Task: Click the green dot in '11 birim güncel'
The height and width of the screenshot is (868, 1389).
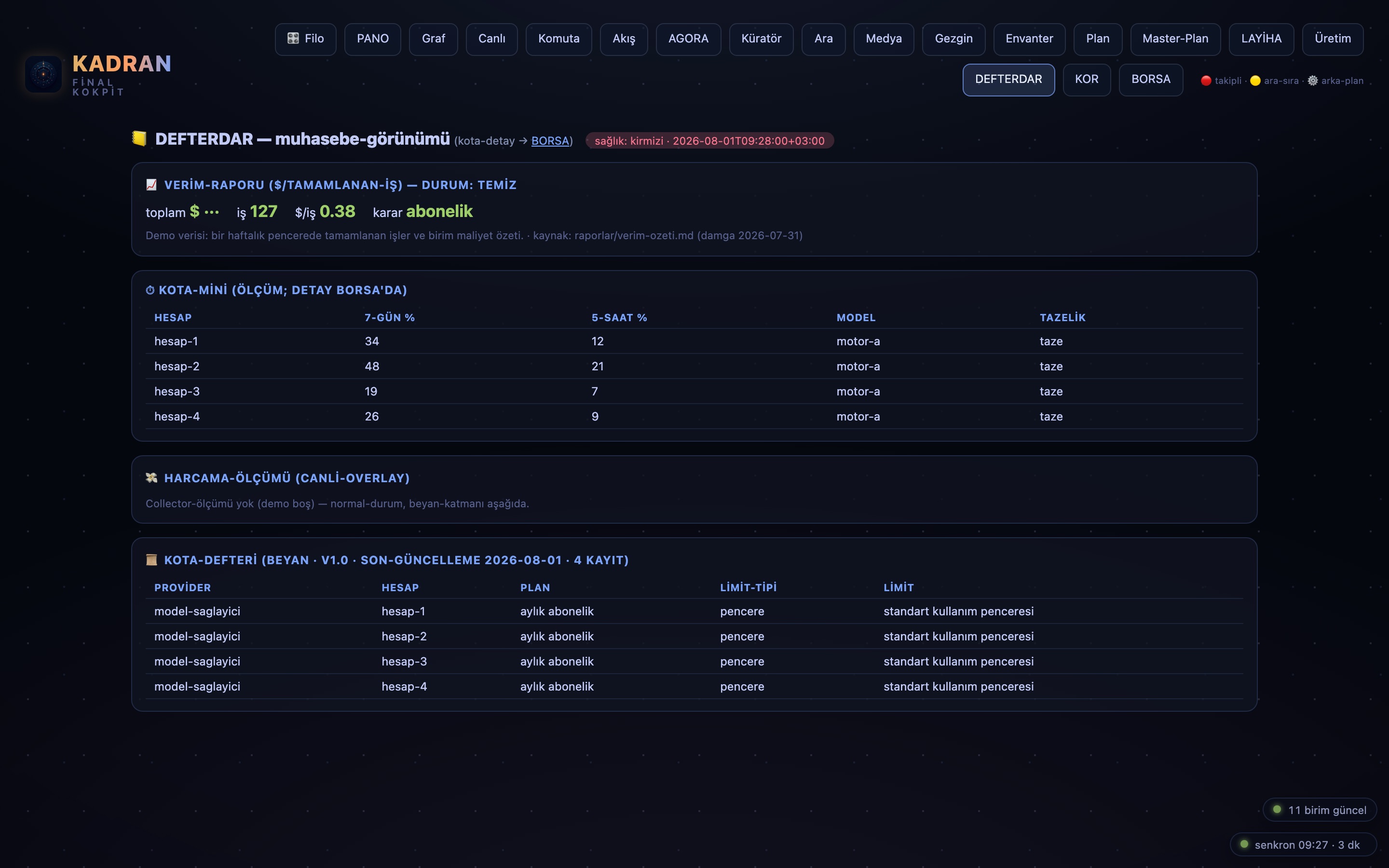Action: 1277,810
